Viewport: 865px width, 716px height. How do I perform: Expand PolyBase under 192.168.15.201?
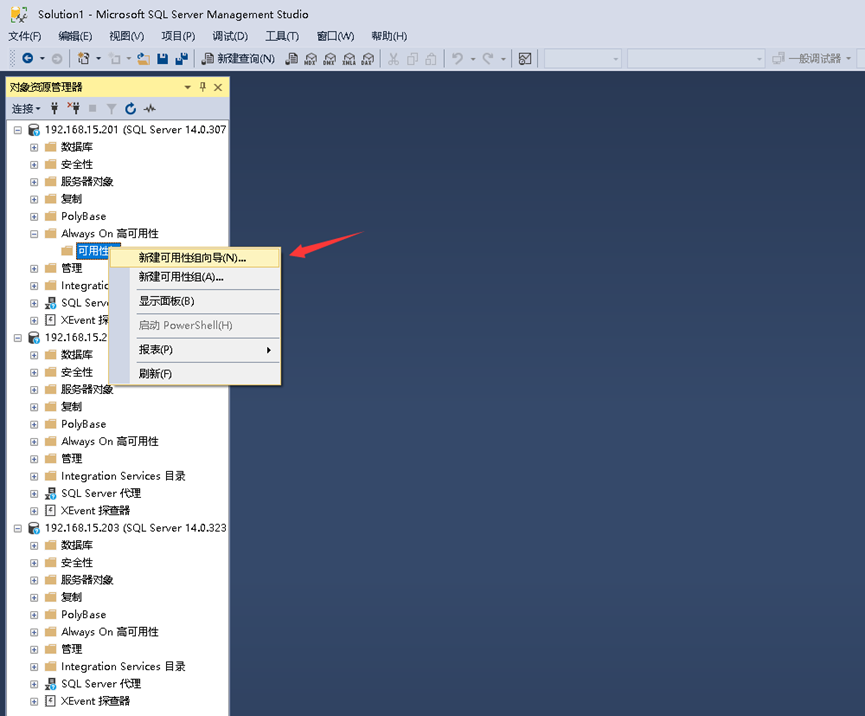tap(34, 216)
